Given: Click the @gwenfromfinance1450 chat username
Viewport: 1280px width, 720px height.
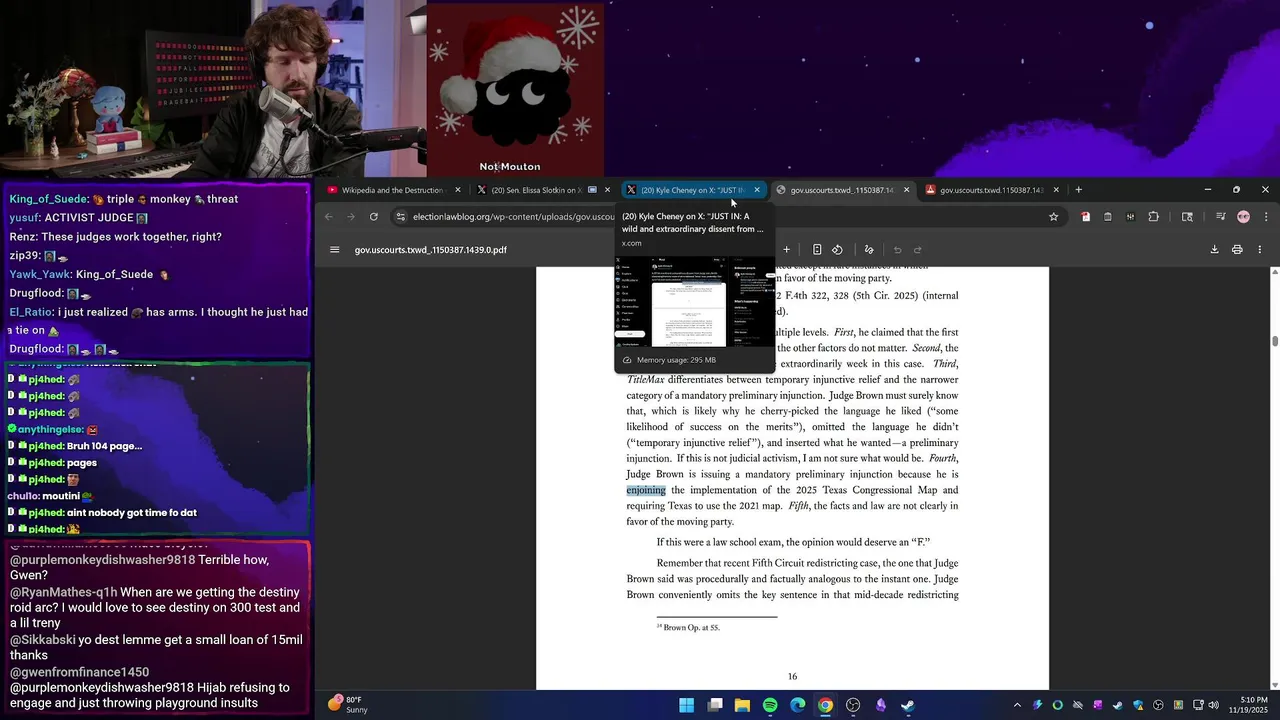Looking at the screenshot, I should click(79, 672).
